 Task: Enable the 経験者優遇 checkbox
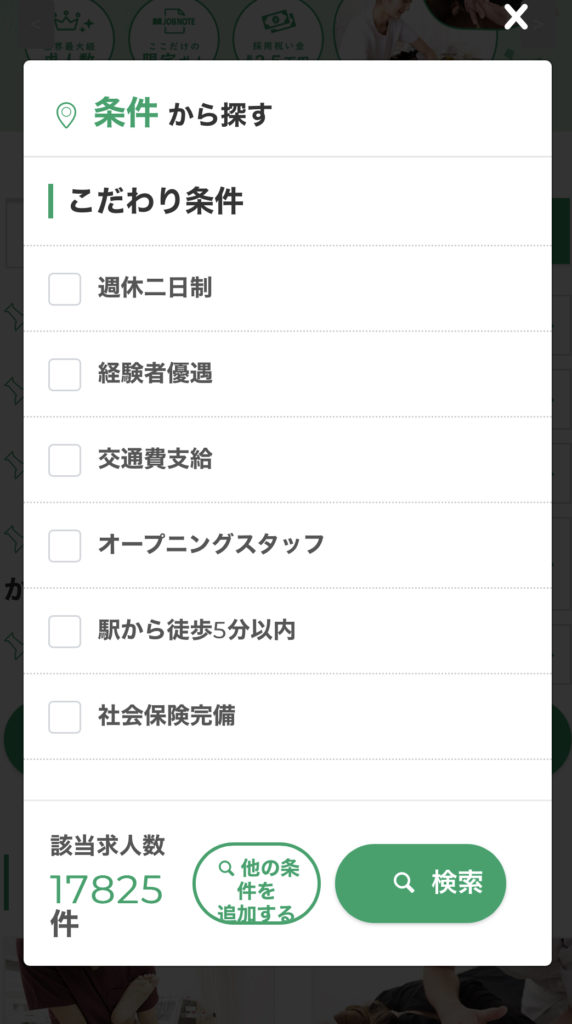pos(65,374)
